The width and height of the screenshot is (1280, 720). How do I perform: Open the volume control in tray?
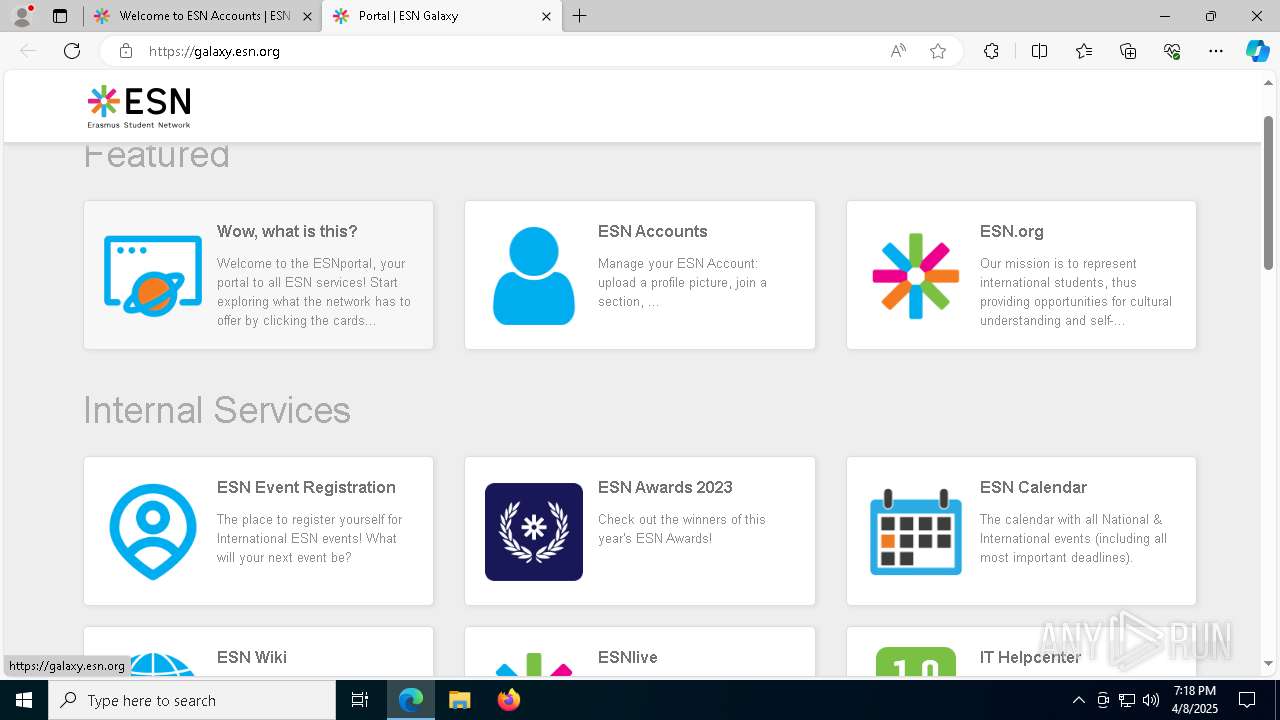click(1151, 700)
